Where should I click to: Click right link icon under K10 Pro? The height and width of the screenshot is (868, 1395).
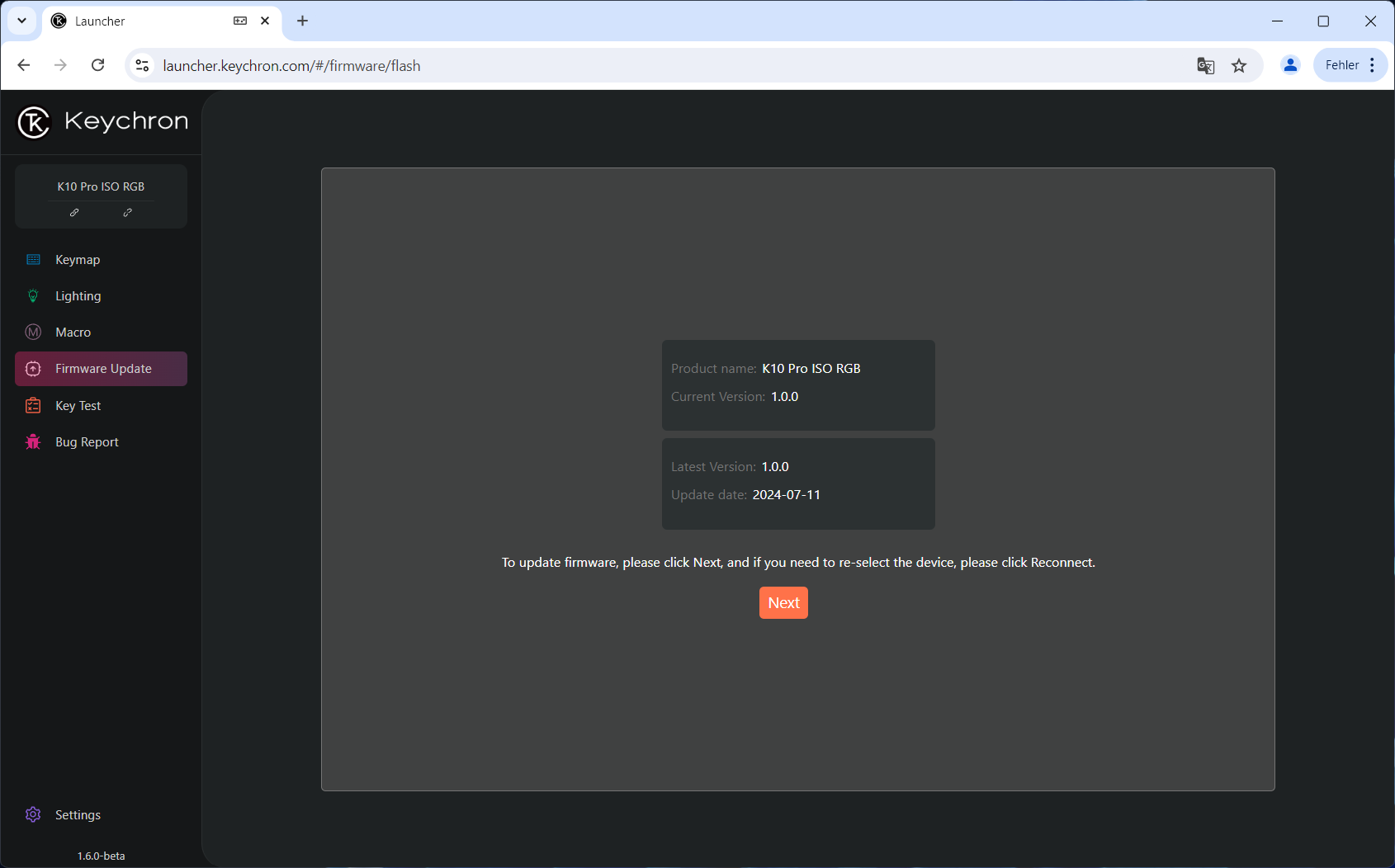pyautogui.click(x=127, y=213)
